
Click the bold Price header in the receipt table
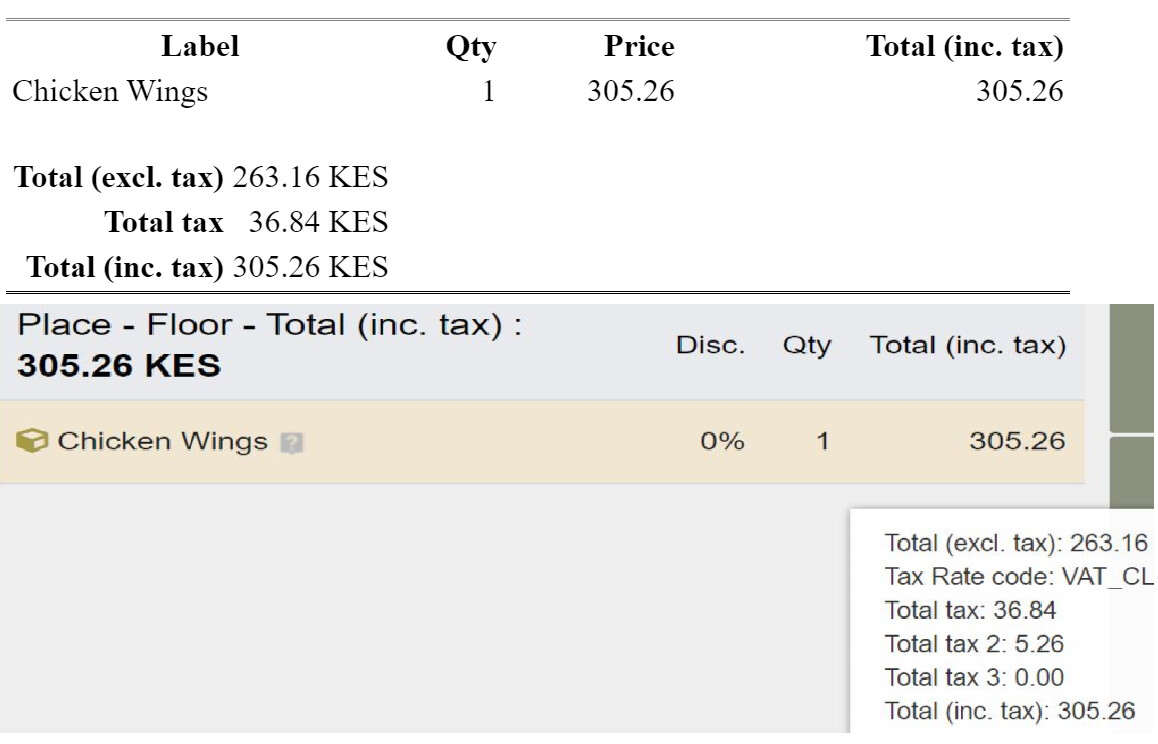[639, 46]
